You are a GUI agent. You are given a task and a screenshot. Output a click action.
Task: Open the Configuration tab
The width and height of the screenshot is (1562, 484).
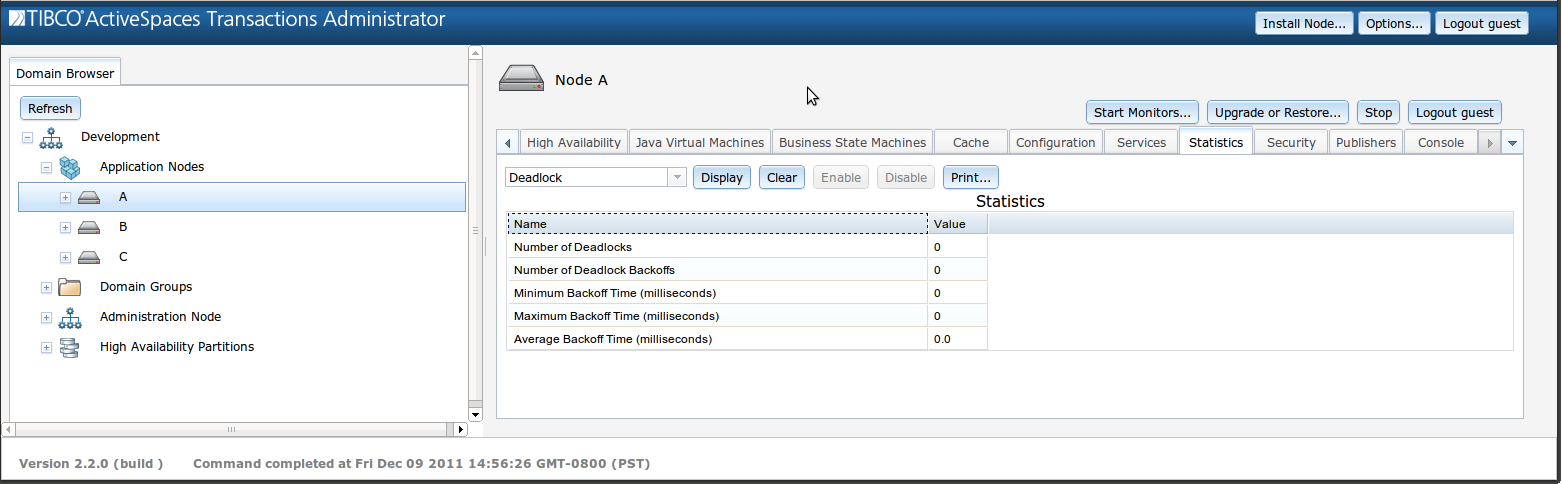tap(1056, 143)
